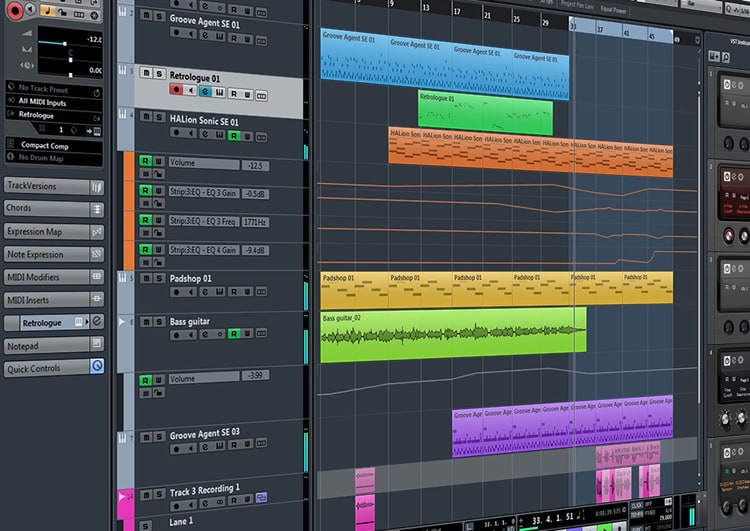Open HALion Volume automation parameter dropdown

pyautogui.click(x=204, y=163)
